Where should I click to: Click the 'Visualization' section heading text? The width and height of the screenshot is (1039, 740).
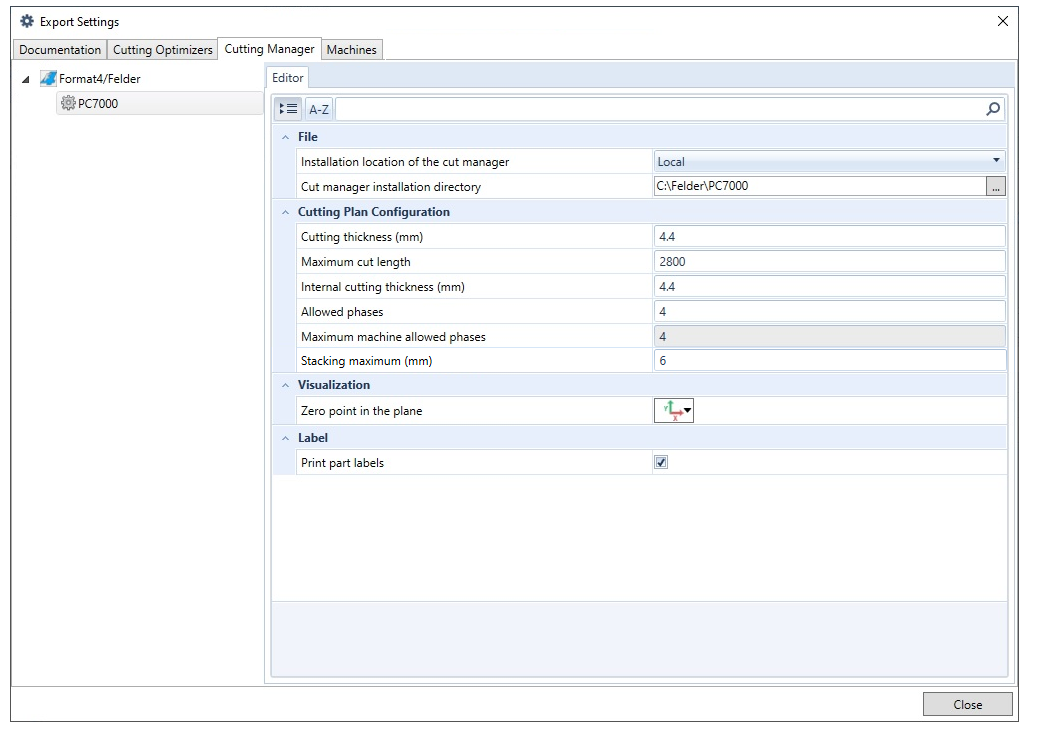coord(334,385)
